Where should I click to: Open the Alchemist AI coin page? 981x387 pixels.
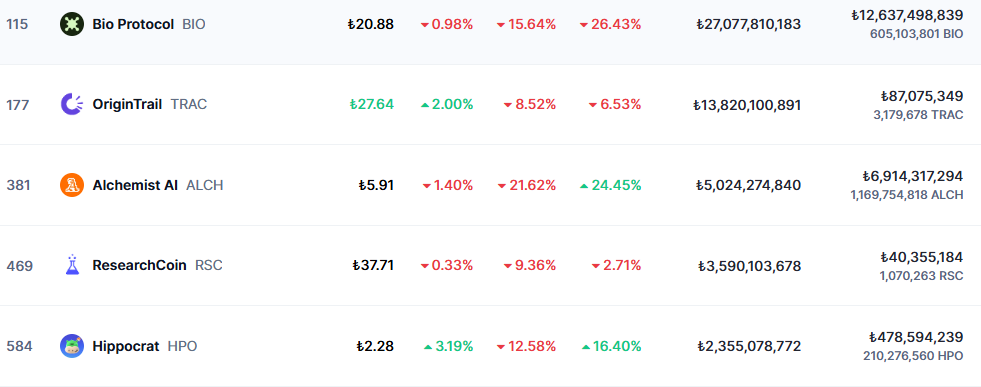135,185
